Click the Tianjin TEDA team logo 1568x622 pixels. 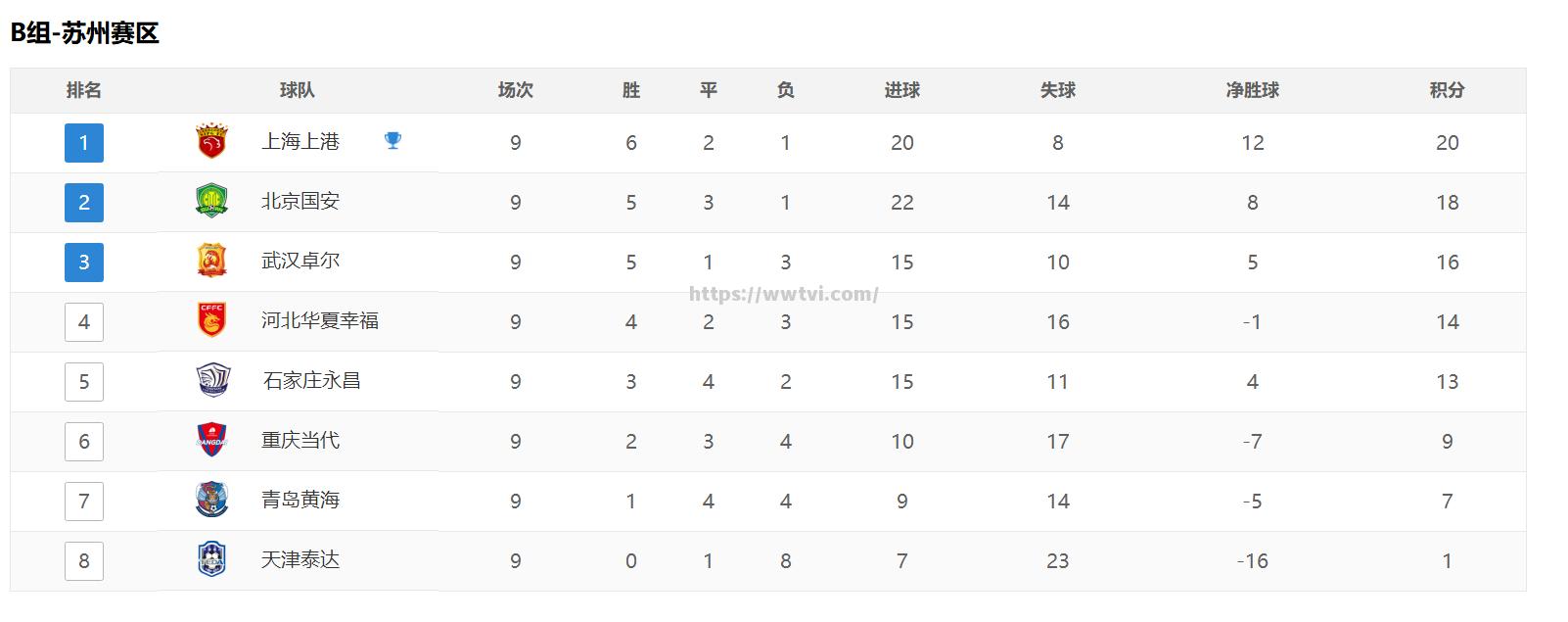211,559
